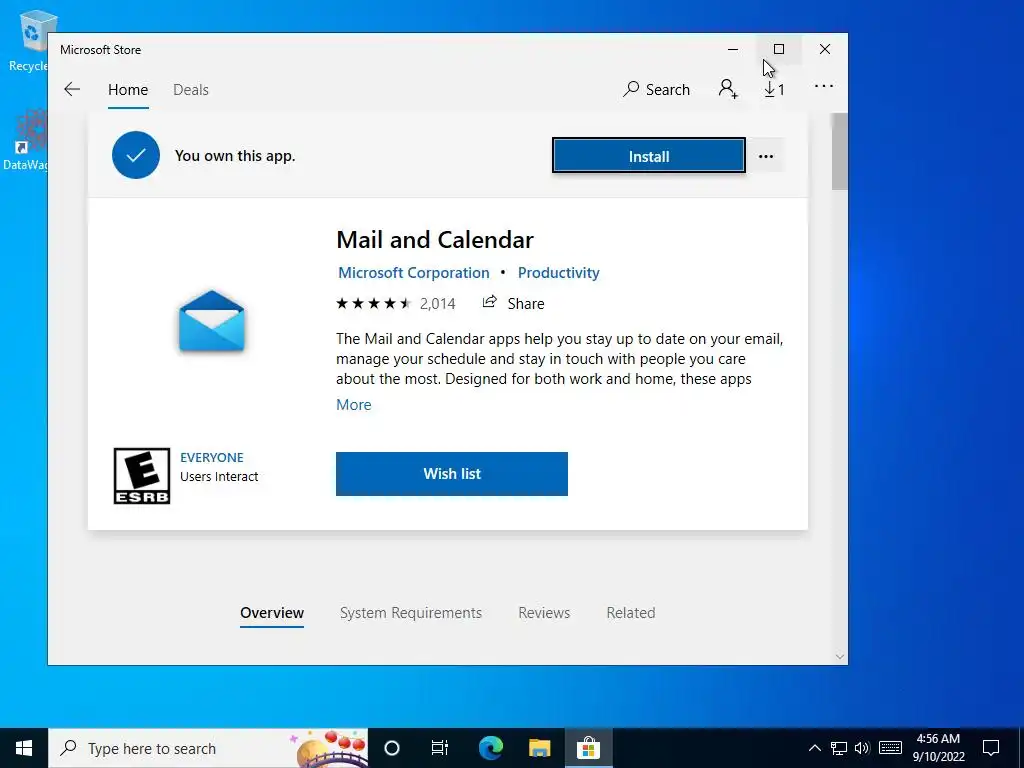Screen dimensions: 1024x768
Task: Open the See more menu at top right
Action: pos(824,86)
